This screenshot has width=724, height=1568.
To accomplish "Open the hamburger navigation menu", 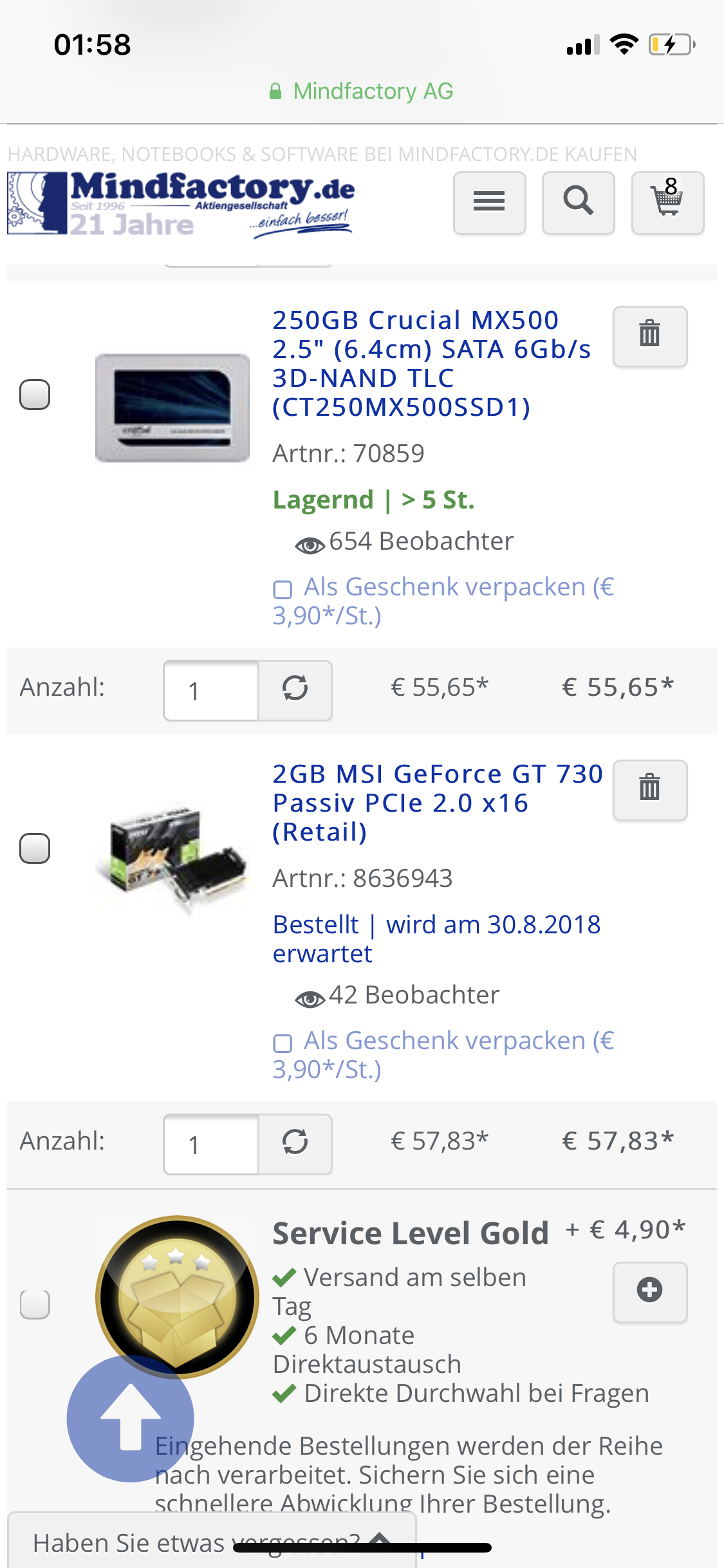I will 489,203.
